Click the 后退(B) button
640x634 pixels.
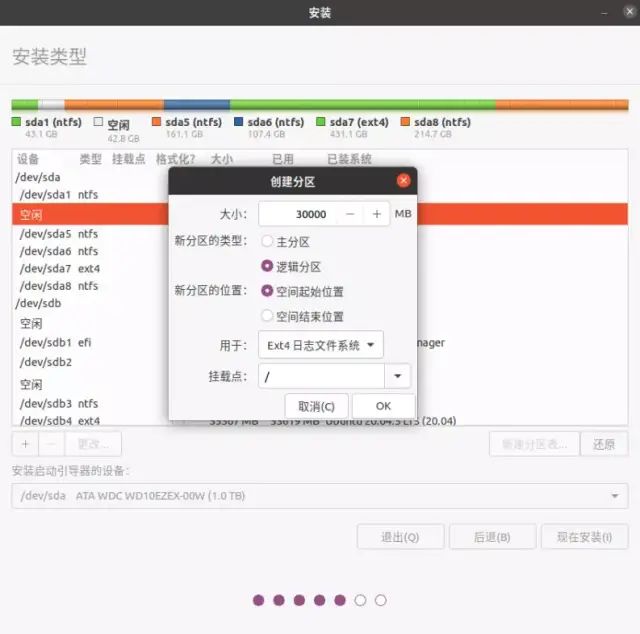(x=491, y=537)
